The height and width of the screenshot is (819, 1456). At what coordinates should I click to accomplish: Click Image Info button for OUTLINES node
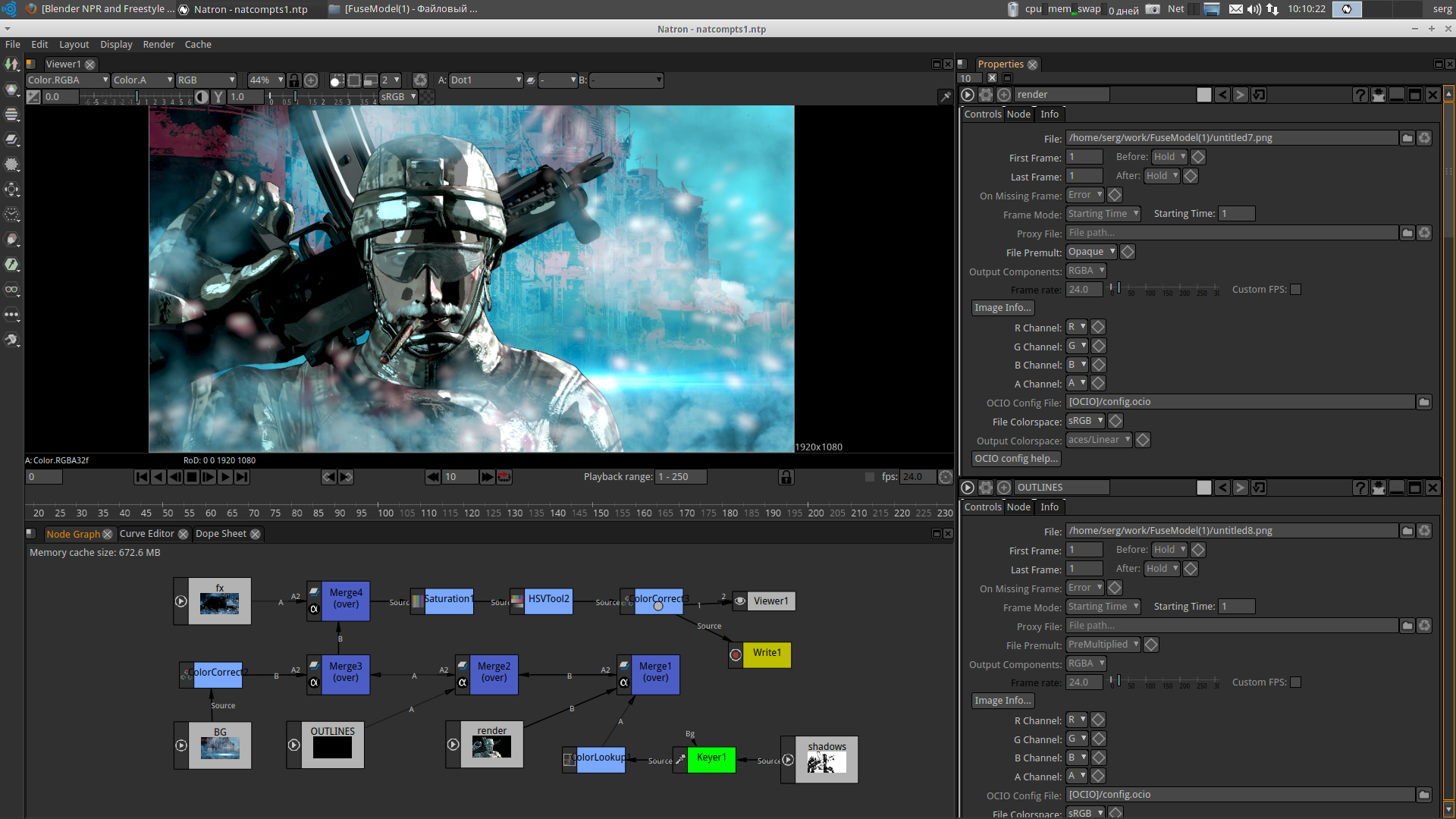tap(1003, 701)
